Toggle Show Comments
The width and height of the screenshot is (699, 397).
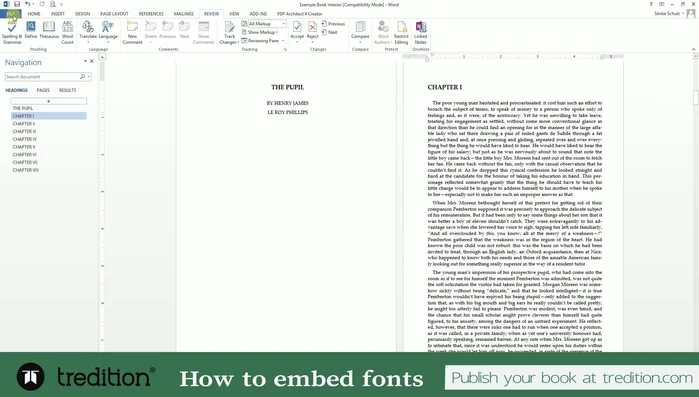click(203, 33)
